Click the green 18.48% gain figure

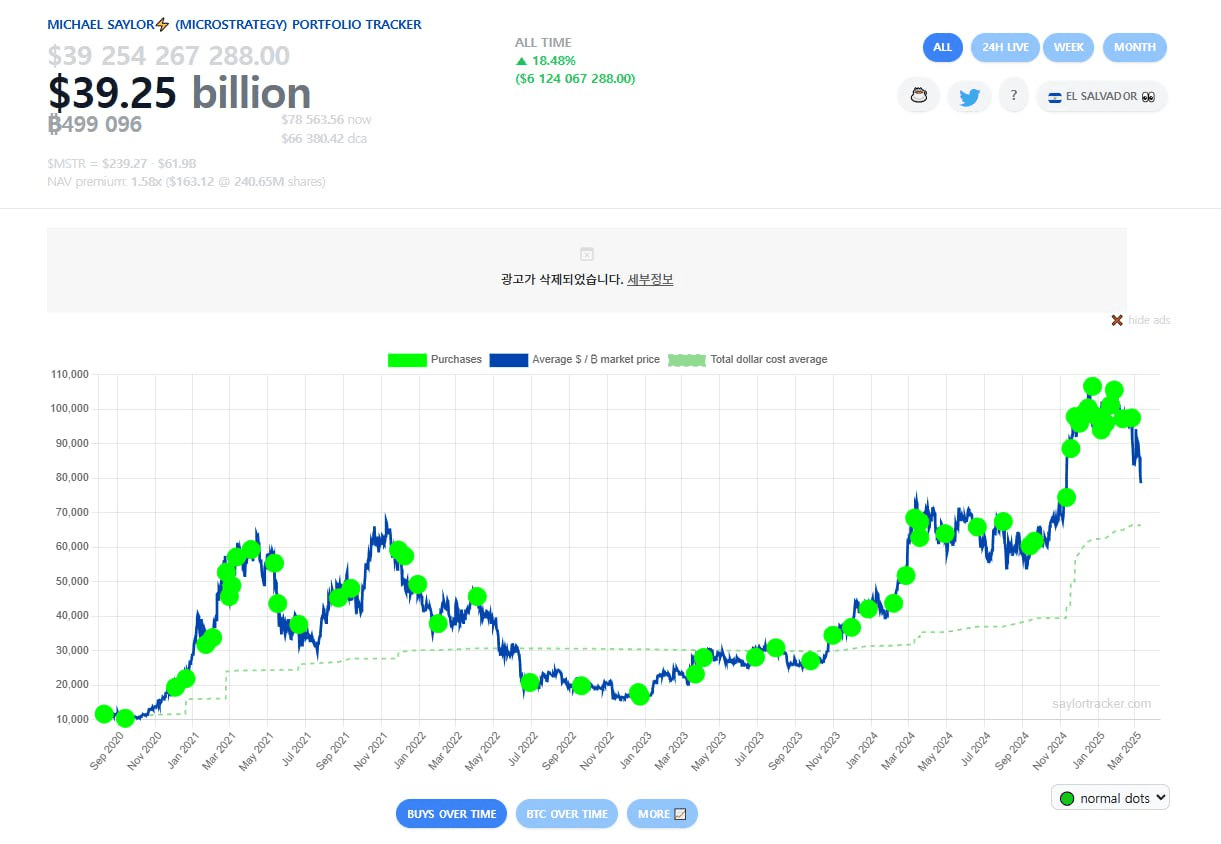(x=545, y=61)
